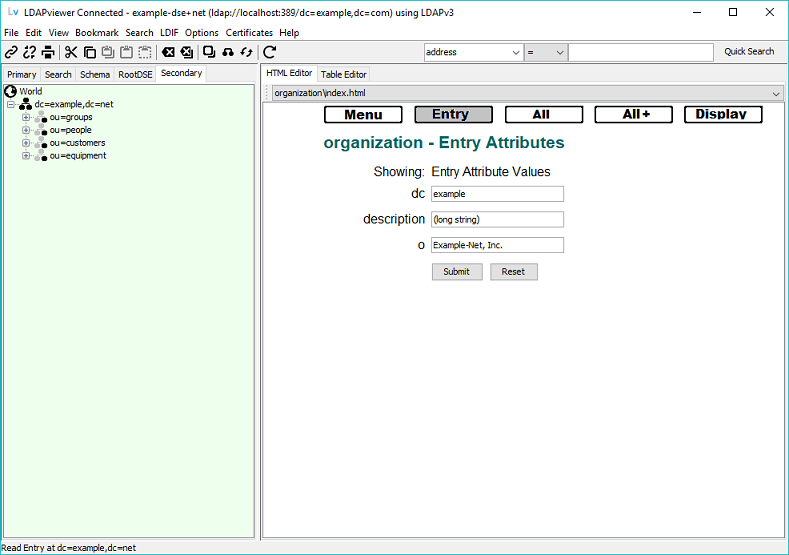This screenshot has height=555, width=789.
Task: Open the File menu
Action: [x=11, y=33]
